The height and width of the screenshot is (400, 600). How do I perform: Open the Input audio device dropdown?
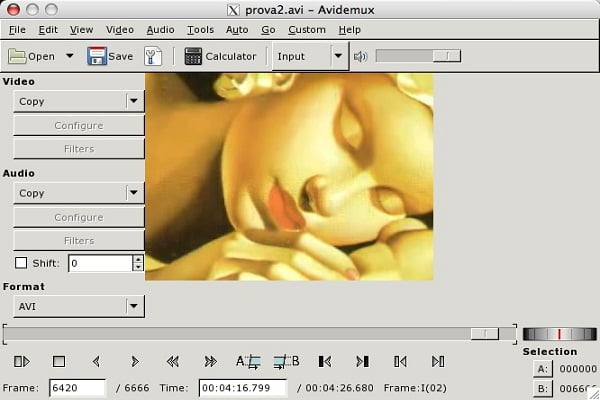click(310, 56)
